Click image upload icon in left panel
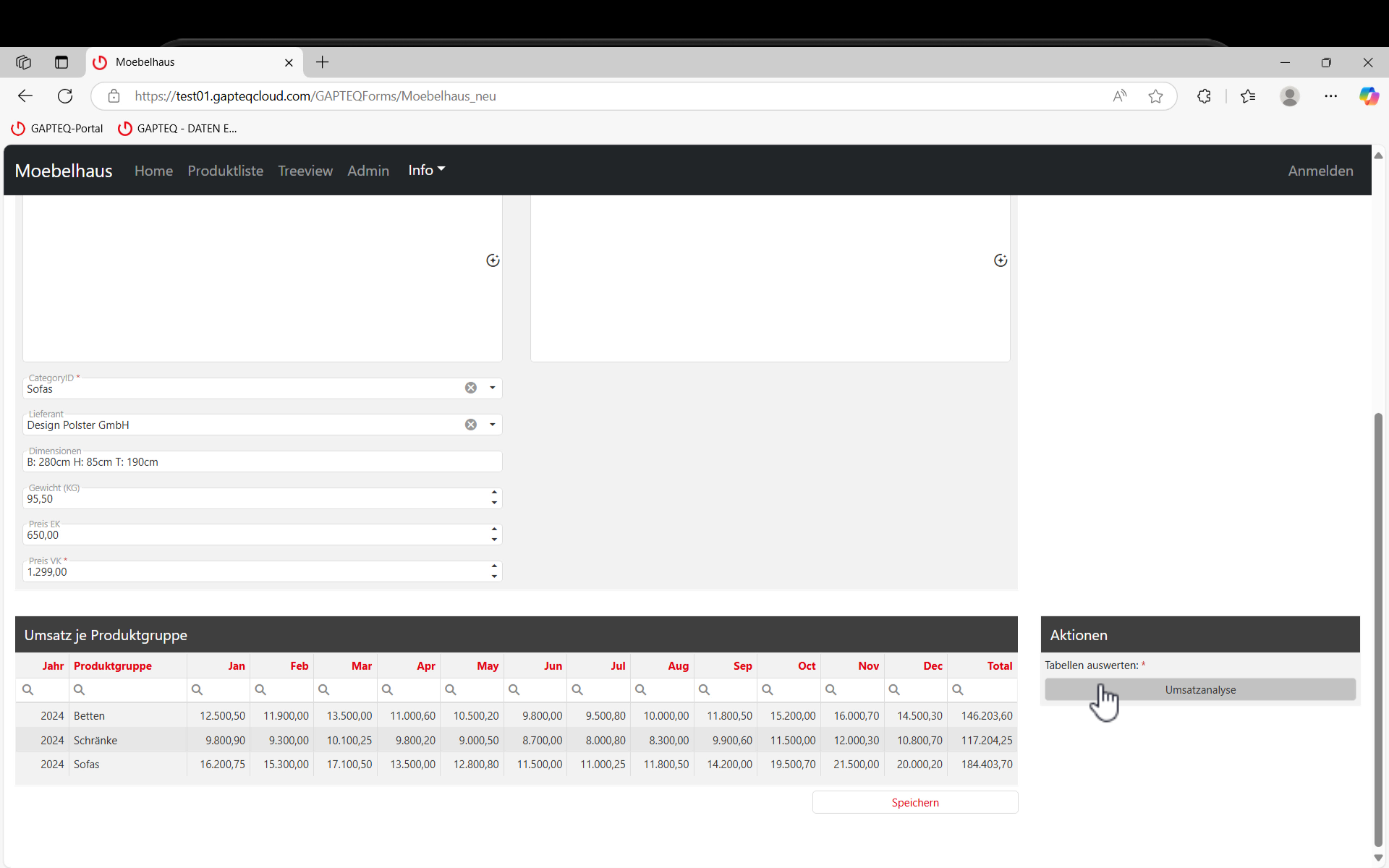The image size is (1389, 868). coord(493,260)
